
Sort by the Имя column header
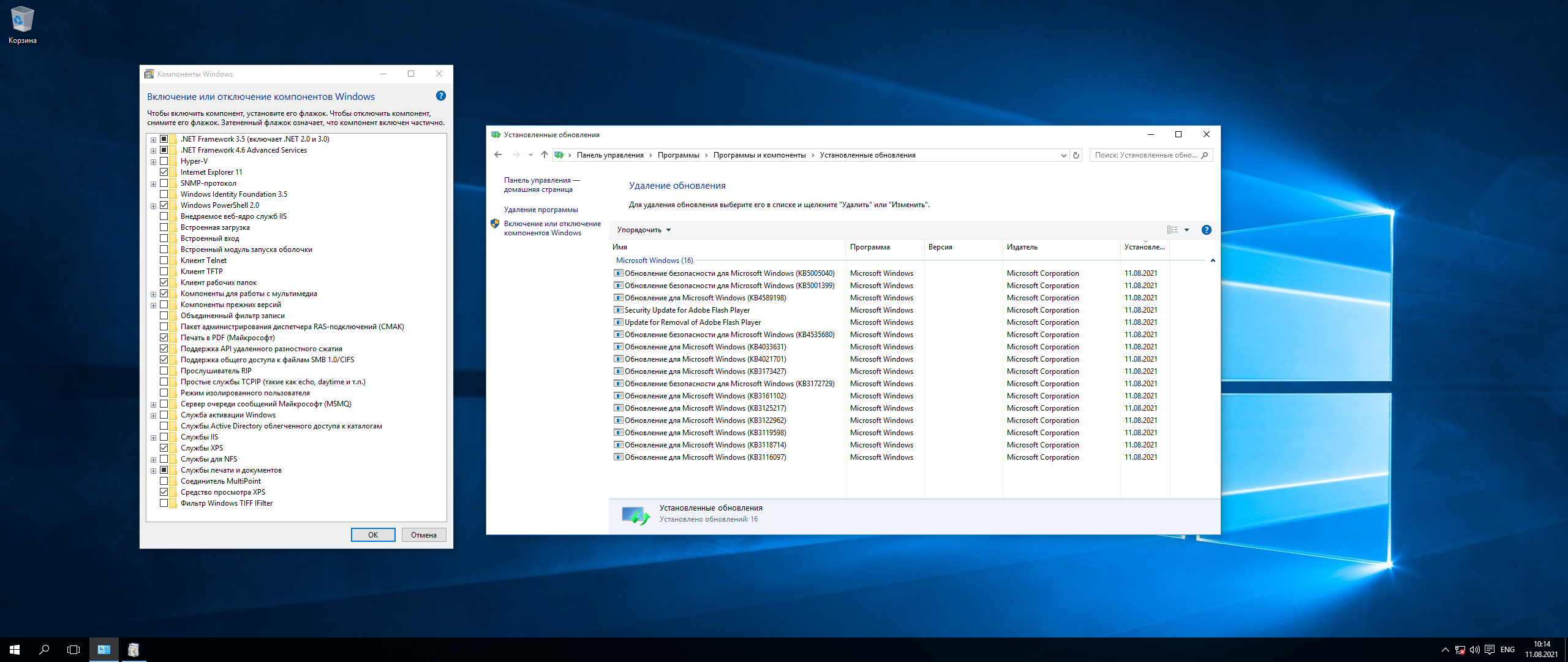click(x=728, y=247)
